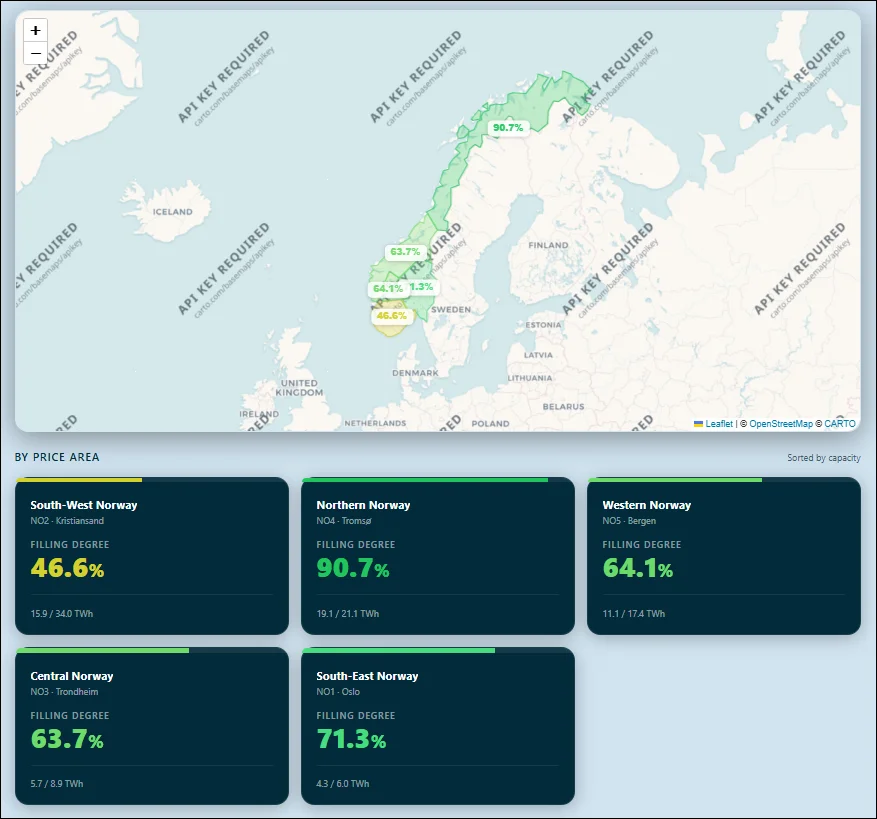Click the 90.7% filling degree card value

point(353,568)
